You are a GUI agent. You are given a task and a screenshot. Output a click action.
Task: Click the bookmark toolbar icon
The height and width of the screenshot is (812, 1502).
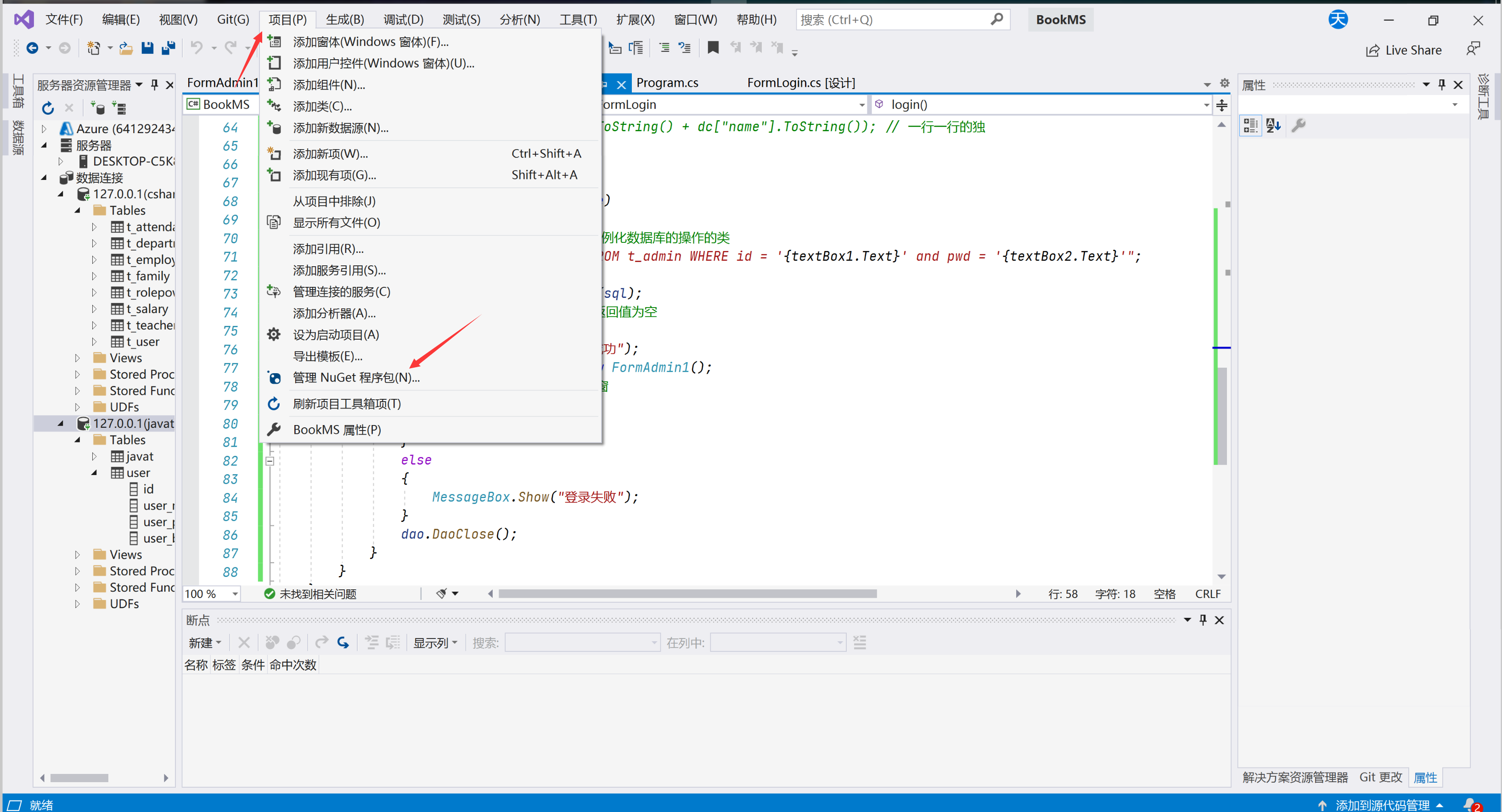click(713, 48)
